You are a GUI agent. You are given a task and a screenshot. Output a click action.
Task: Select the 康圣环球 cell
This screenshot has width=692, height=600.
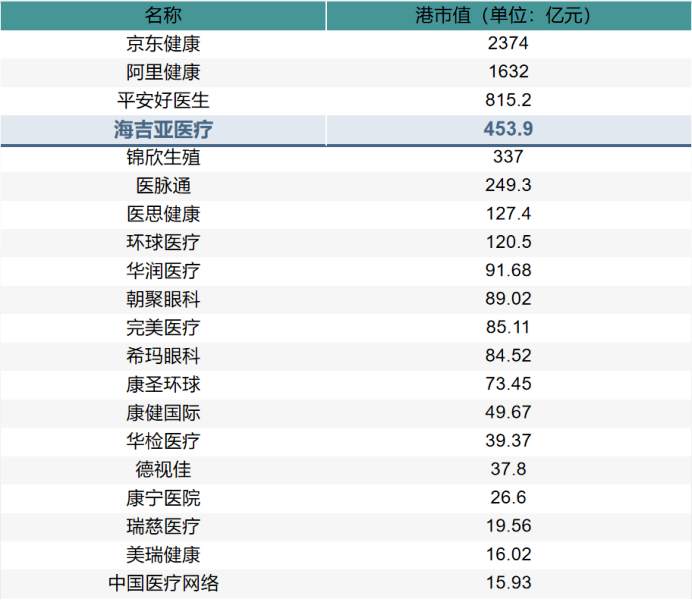coord(163,385)
